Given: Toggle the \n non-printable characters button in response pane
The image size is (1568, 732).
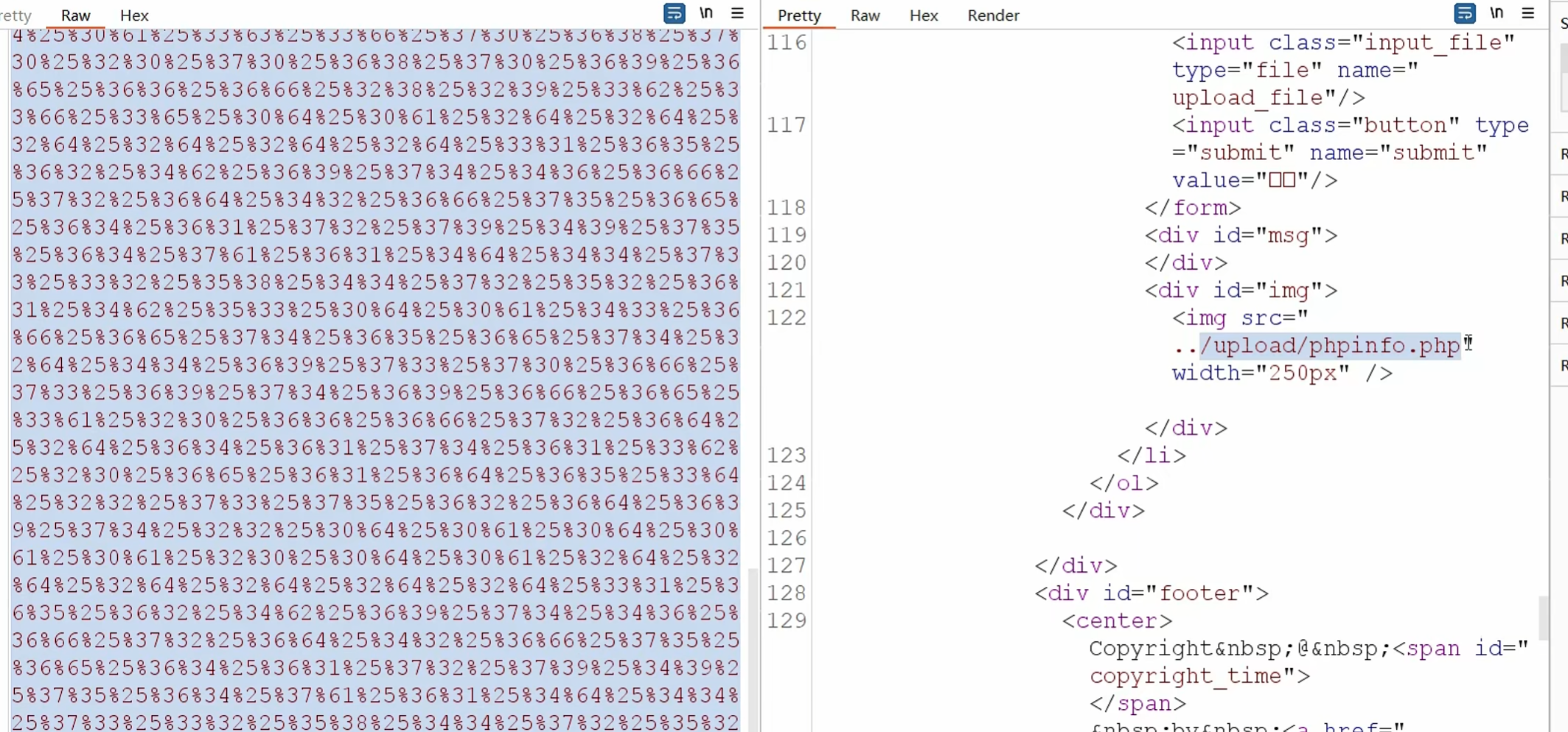Looking at the screenshot, I should pos(1496,13).
